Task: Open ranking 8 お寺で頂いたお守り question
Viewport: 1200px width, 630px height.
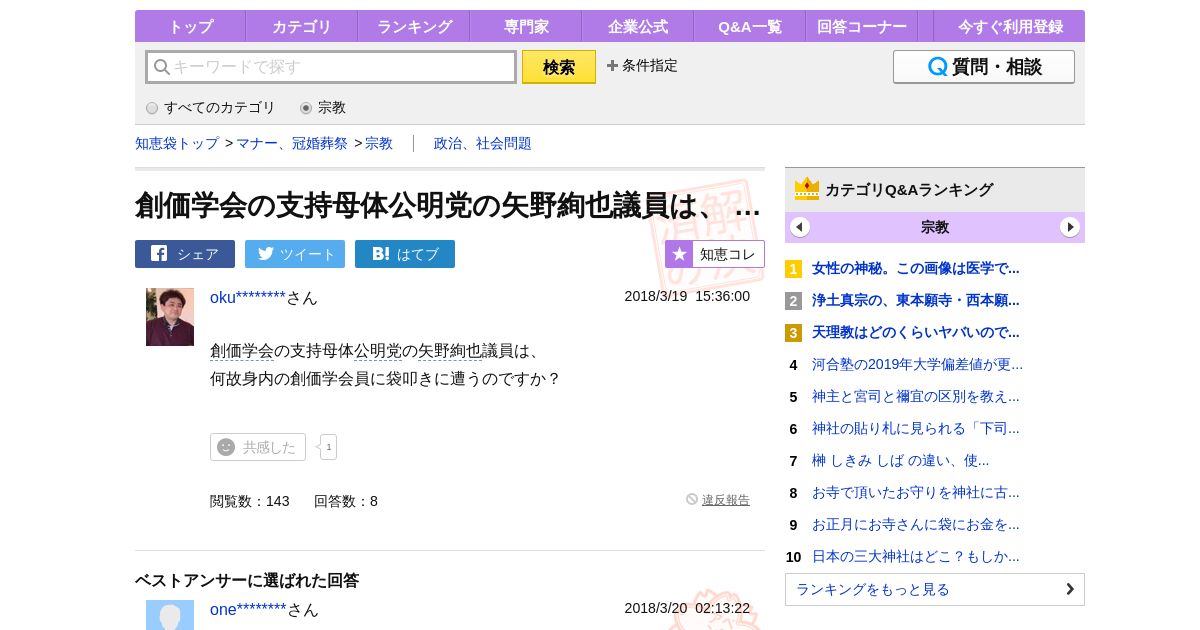Action: click(915, 492)
